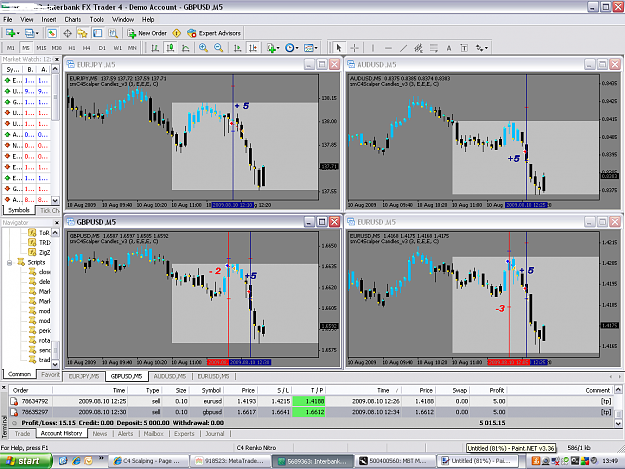625x469 pixels.
Task: Select the Vertical Line drawing tool
Action: tap(373, 48)
